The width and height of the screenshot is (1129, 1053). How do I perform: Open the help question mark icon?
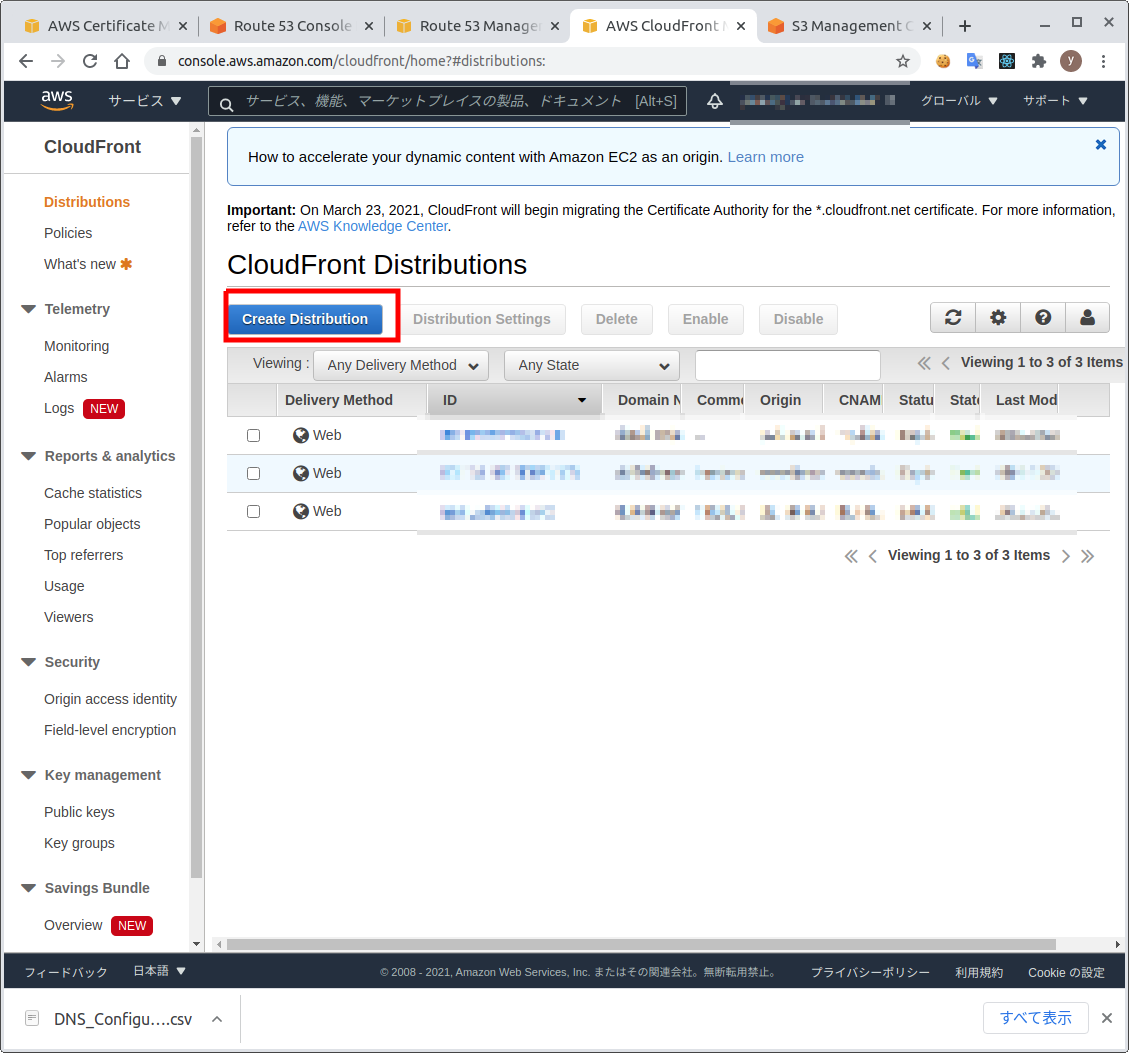tap(1043, 318)
